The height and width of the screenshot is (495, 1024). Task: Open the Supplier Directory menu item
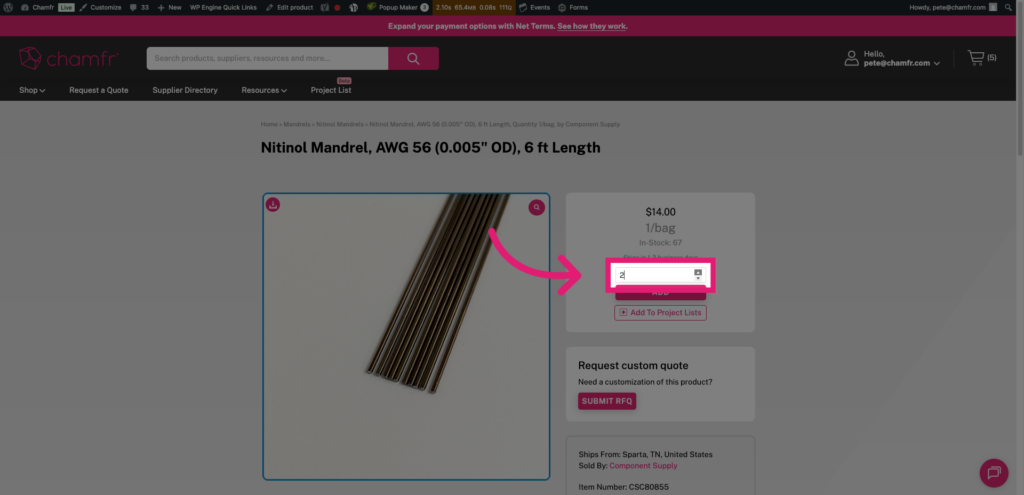pyautogui.click(x=185, y=90)
